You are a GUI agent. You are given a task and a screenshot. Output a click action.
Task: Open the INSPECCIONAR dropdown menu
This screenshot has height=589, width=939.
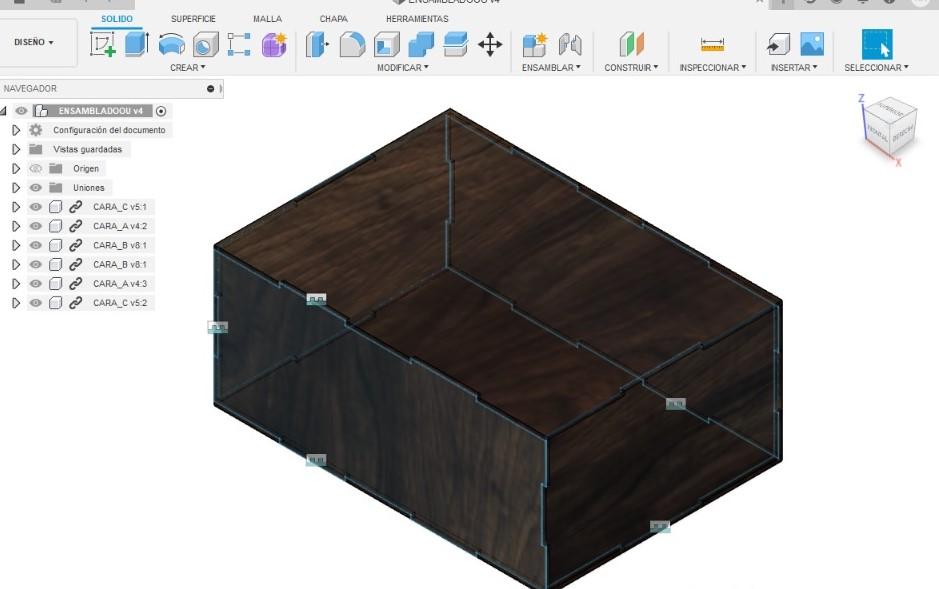[x=713, y=68]
